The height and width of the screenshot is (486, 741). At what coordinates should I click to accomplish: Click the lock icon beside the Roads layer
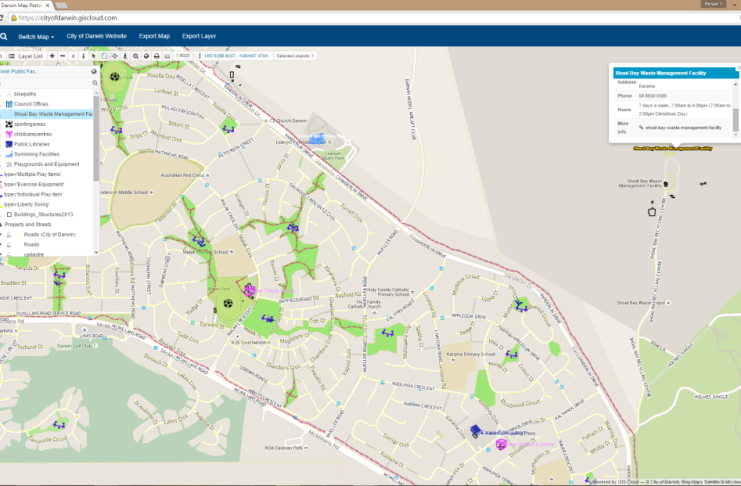point(9,244)
